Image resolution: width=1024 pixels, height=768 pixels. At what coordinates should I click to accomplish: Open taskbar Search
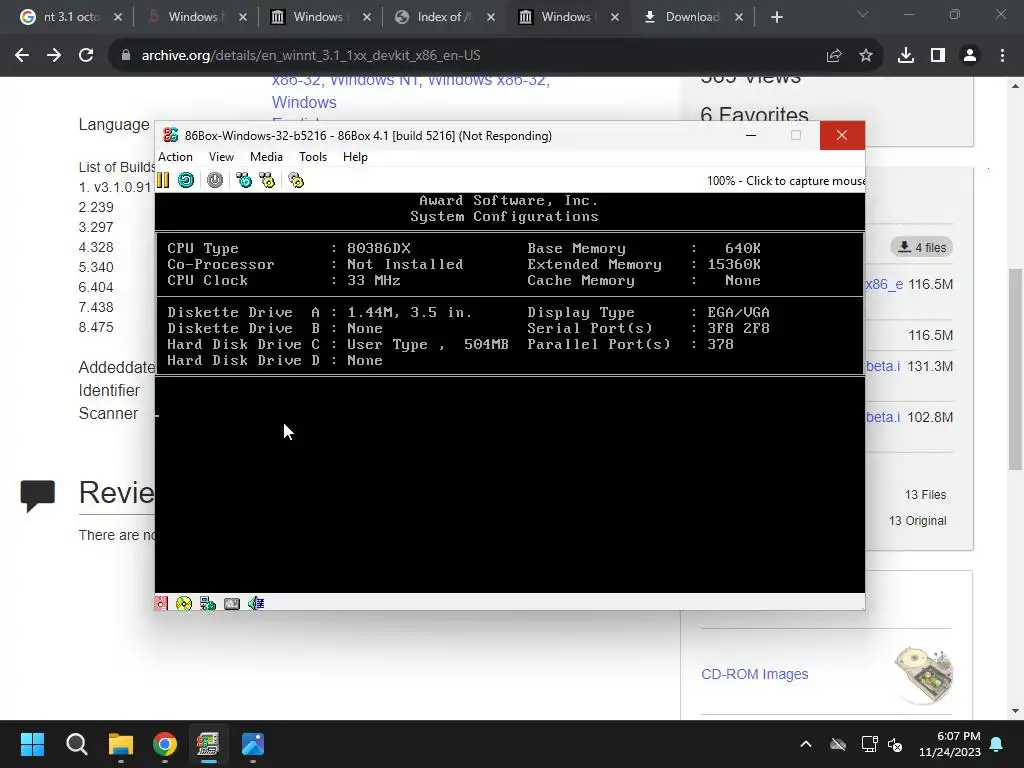point(76,744)
